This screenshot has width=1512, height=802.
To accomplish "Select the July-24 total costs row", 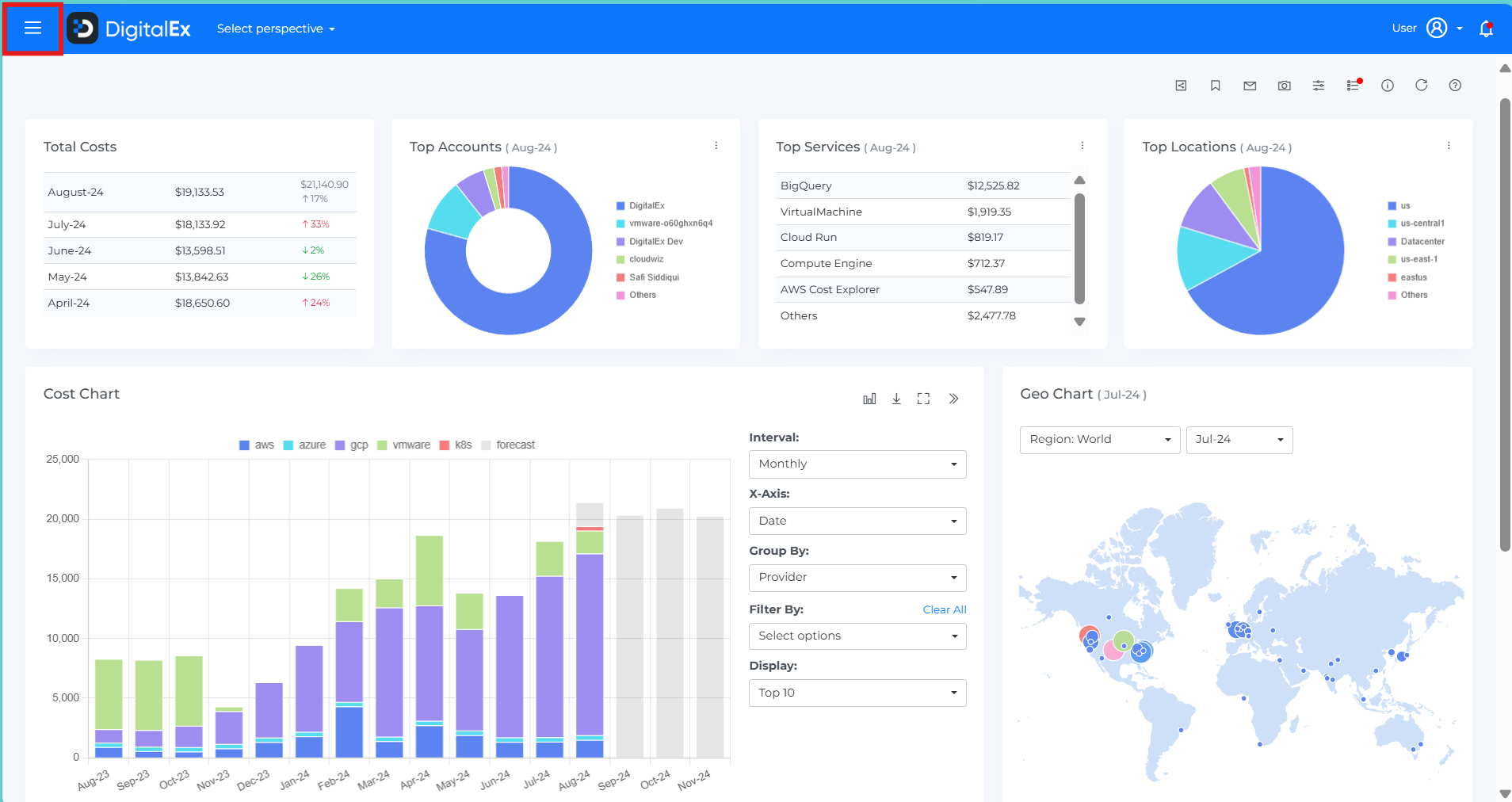I will click(x=200, y=224).
